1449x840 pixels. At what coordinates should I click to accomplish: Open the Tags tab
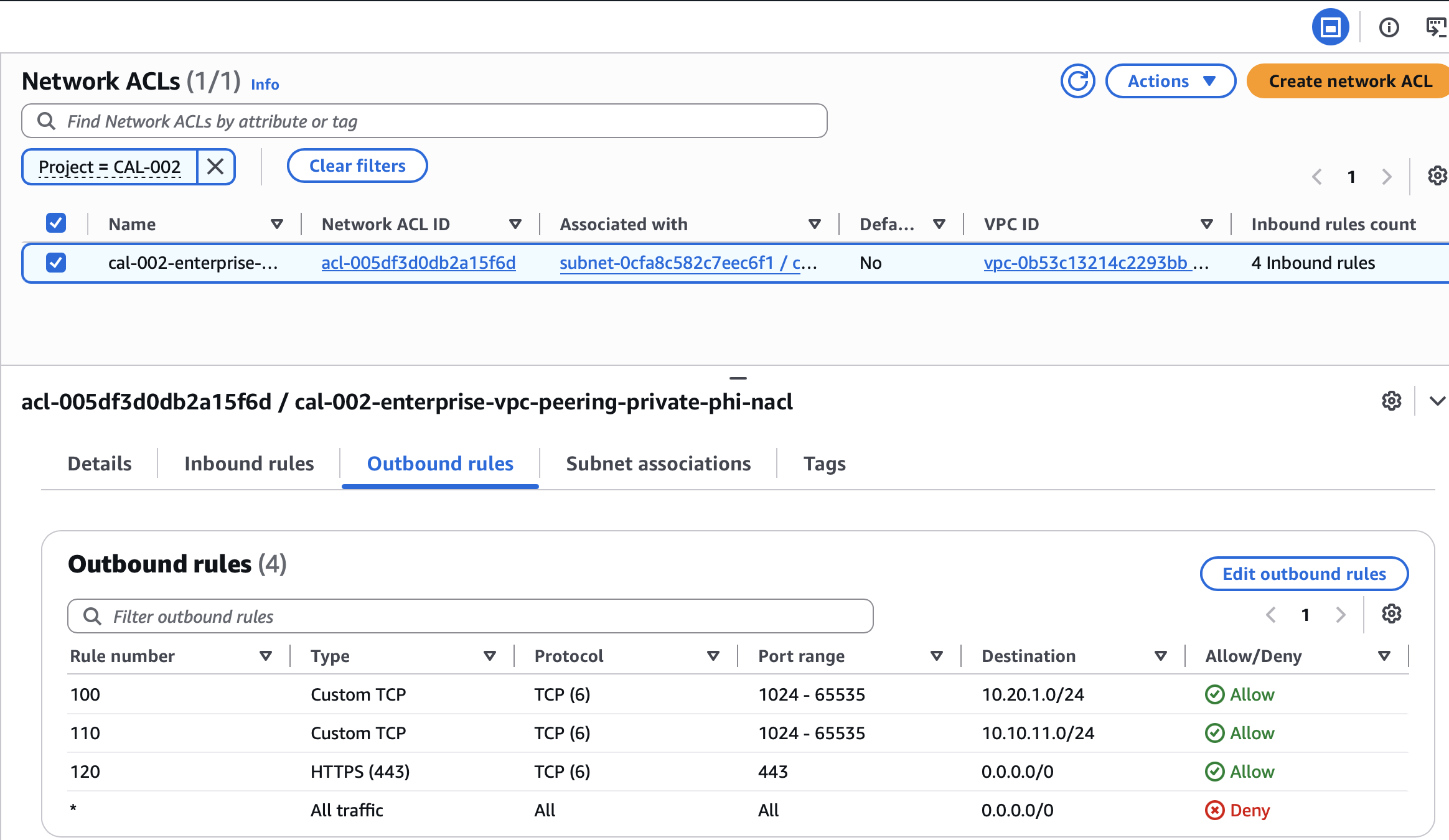824,464
